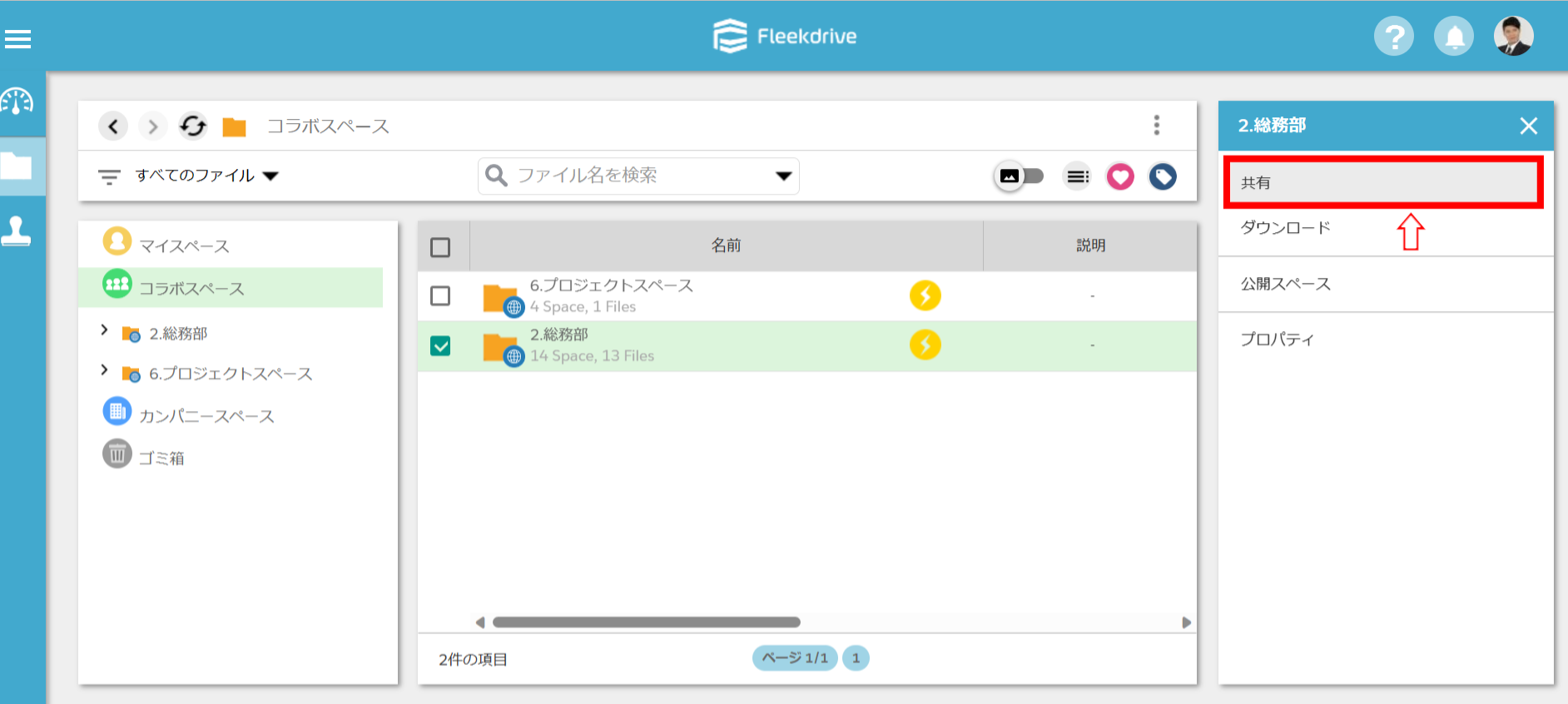This screenshot has width=1568, height=704.
Task: Click lightning icon on 6.プロジェクトスペース row
Action: click(x=925, y=295)
